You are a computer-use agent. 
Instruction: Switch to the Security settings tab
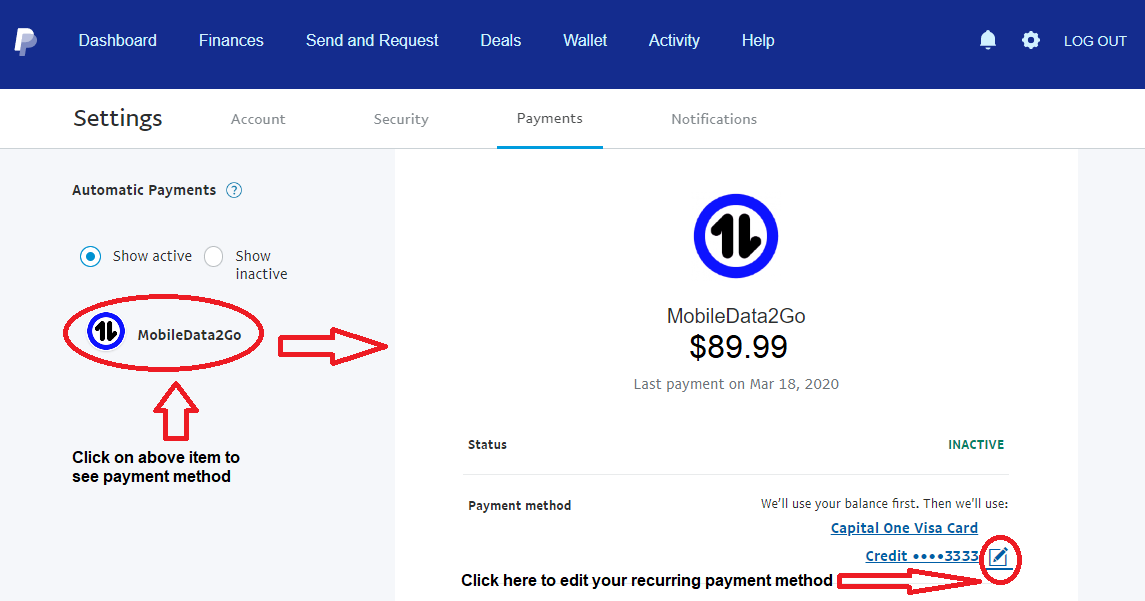(401, 119)
